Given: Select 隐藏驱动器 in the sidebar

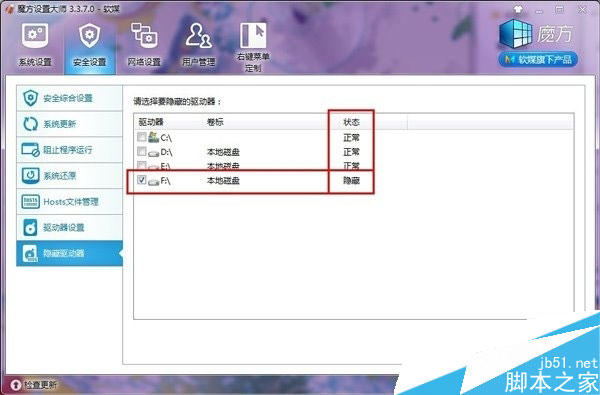Looking at the screenshot, I should coord(69,253).
